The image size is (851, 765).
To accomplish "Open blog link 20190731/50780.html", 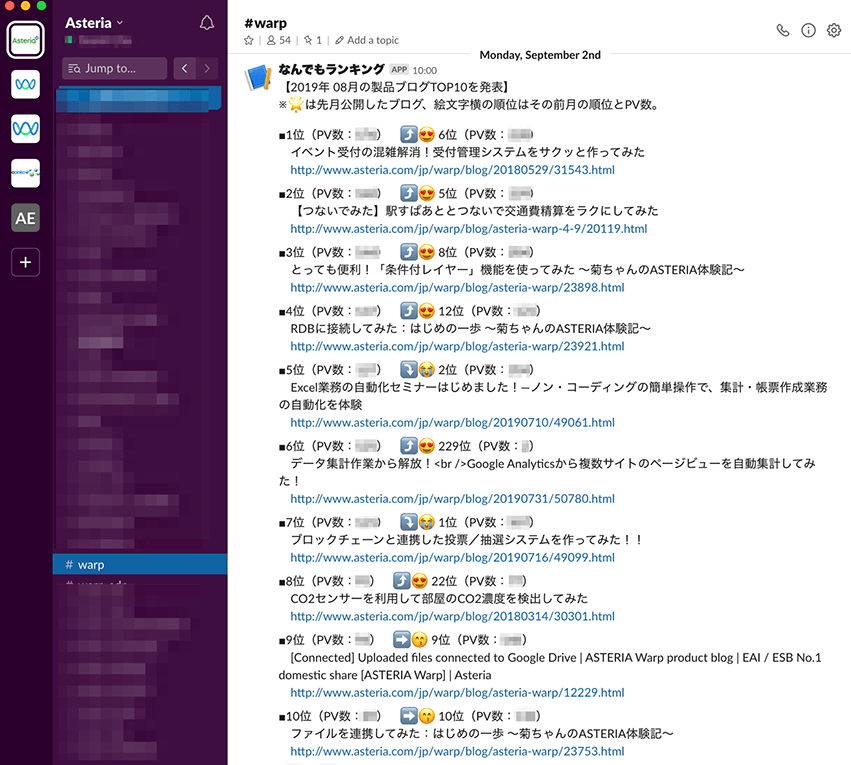I will pyautogui.click(x=453, y=499).
